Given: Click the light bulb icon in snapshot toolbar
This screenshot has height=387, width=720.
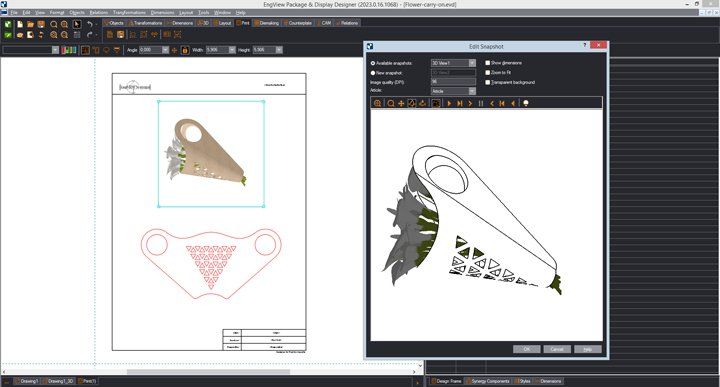Looking at the screenshot, I should [x=526, y=103].
